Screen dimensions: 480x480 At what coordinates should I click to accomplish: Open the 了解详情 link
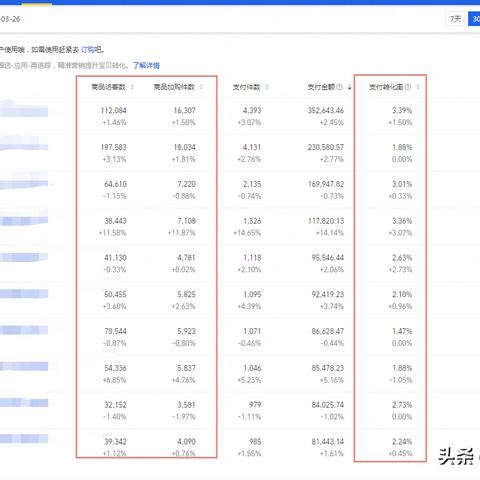pos(146,65)
